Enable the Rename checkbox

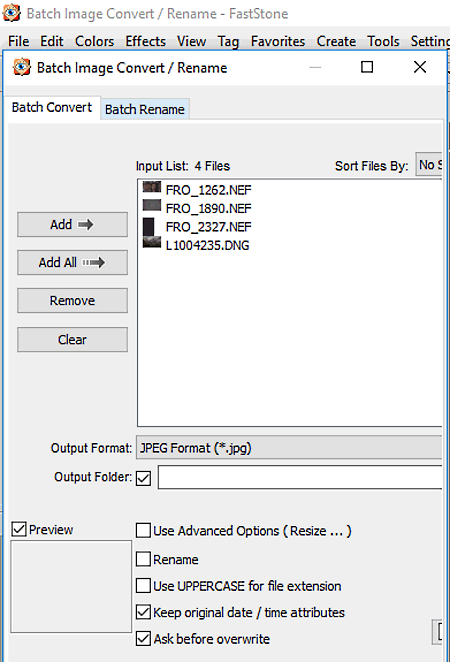[x=144, y=559]
